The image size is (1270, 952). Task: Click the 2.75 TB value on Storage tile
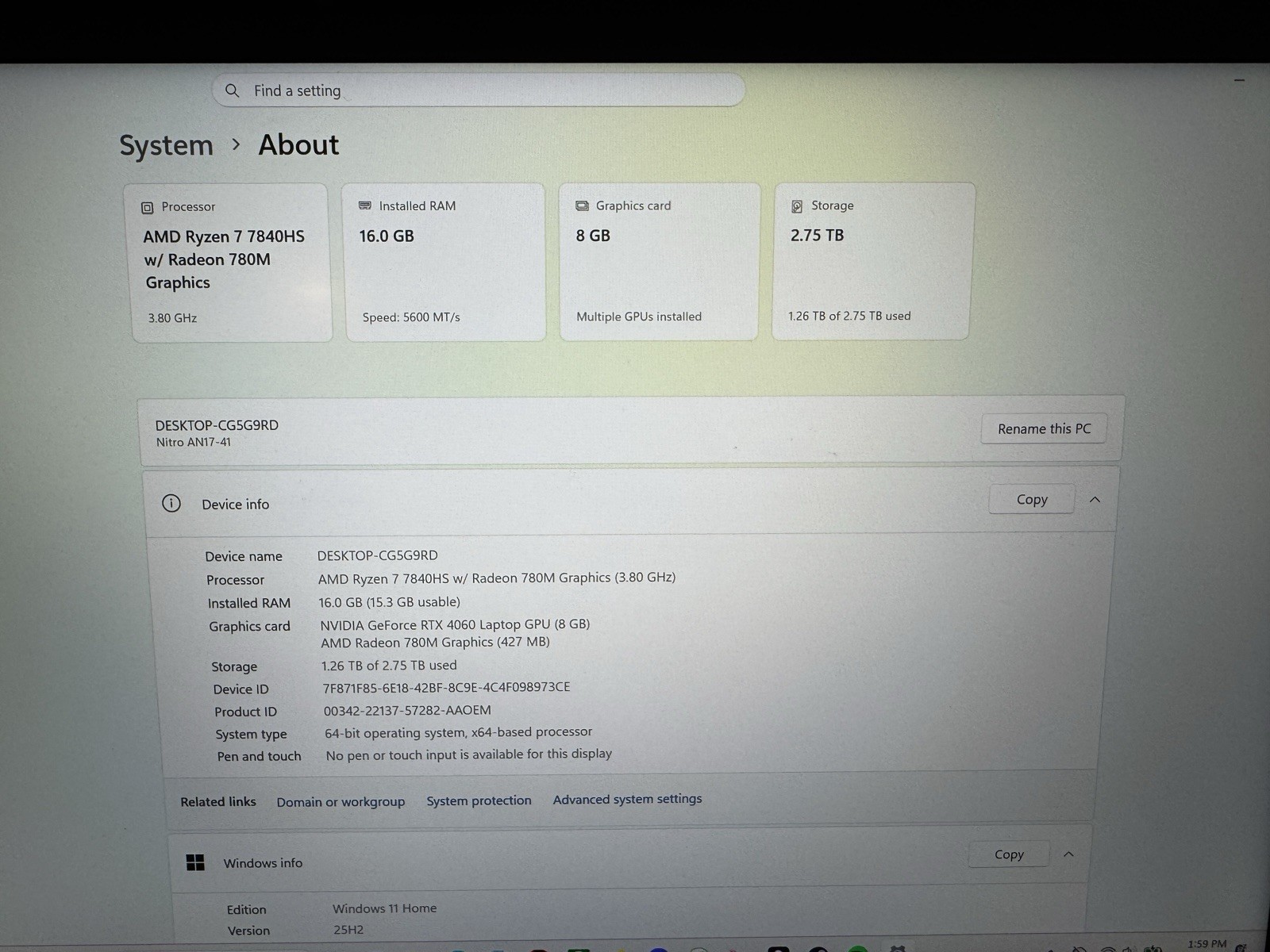coord(817,235)
